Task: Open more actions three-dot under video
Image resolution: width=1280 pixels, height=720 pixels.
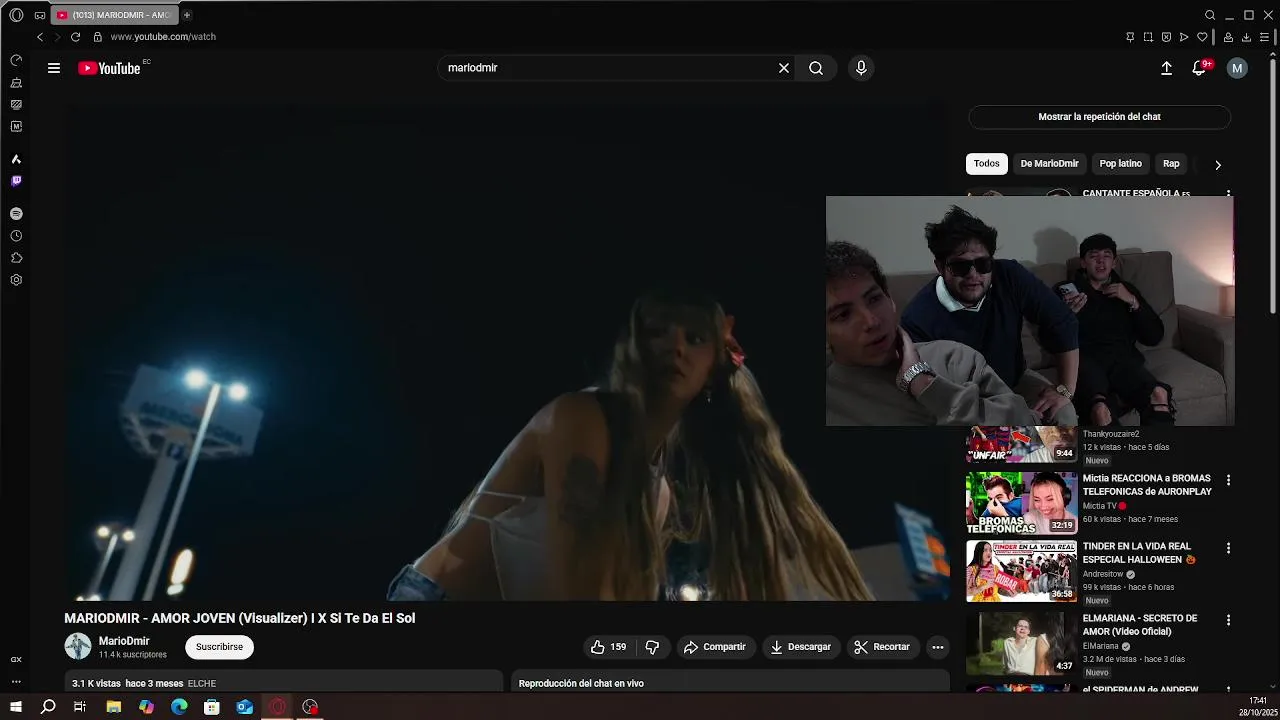Action: pyautogui.click(x=938, y=647)
